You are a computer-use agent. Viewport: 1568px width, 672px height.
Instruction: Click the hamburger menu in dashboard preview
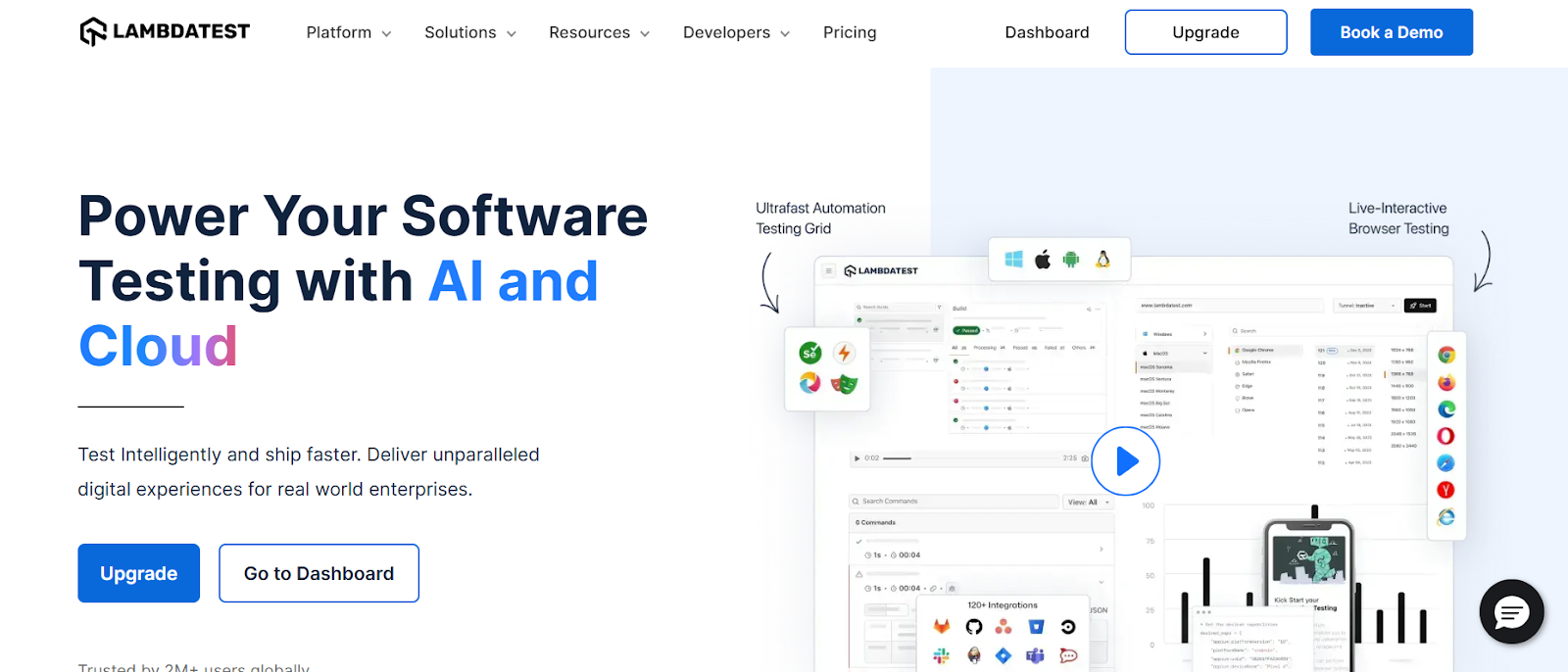[829, 271]
